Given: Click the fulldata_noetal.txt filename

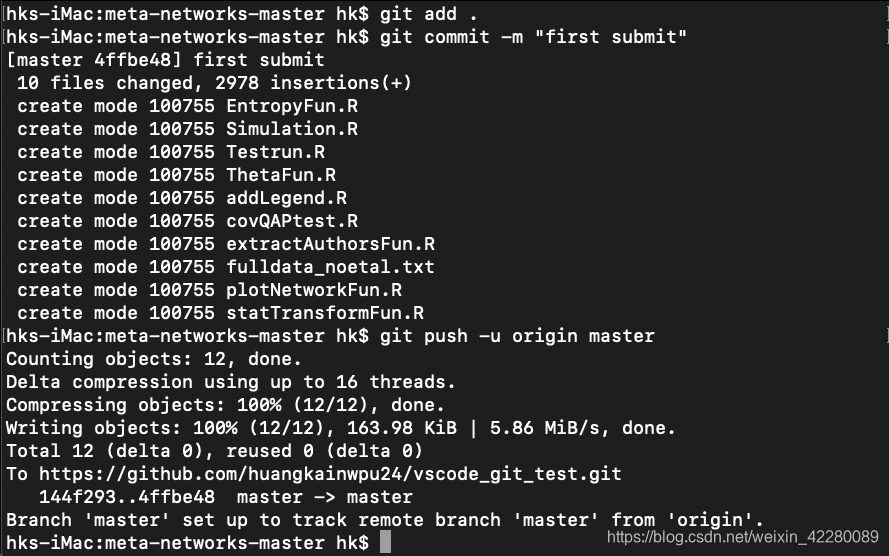Looking at the screenshot, I should pyautogui.click(x=331, y=267).
